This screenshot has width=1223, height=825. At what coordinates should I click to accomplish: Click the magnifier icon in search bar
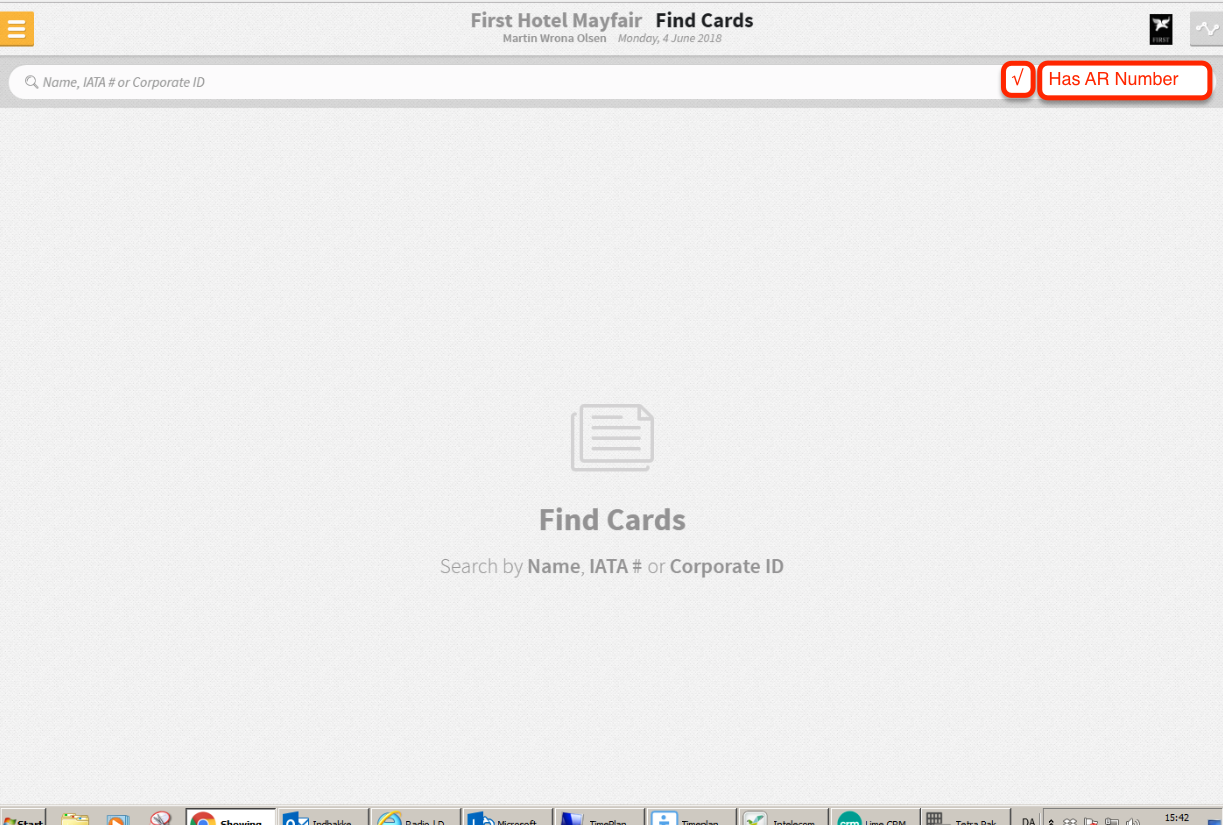click(x=31, y=82)
